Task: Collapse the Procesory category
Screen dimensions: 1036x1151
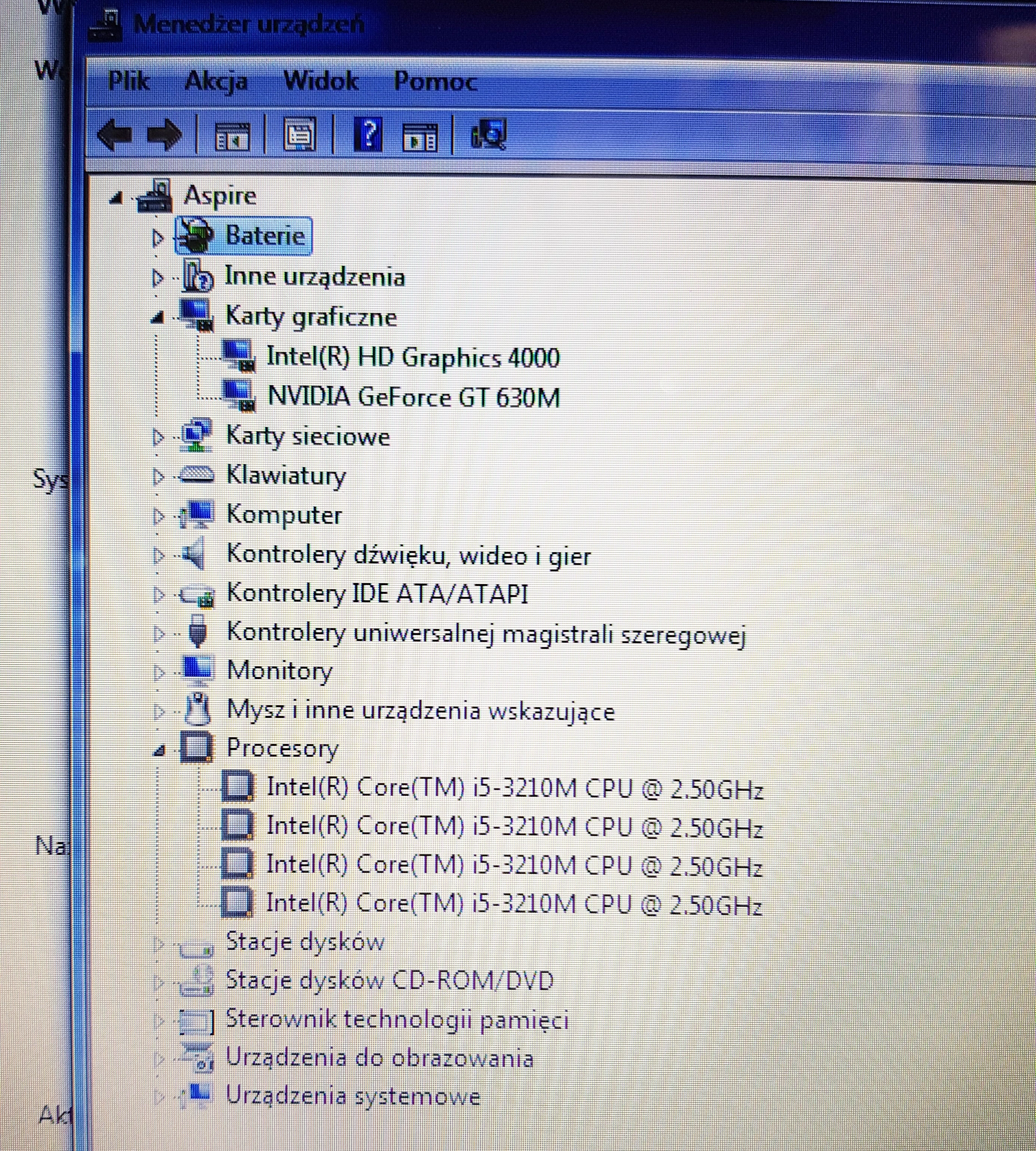Action: [159, 751]
